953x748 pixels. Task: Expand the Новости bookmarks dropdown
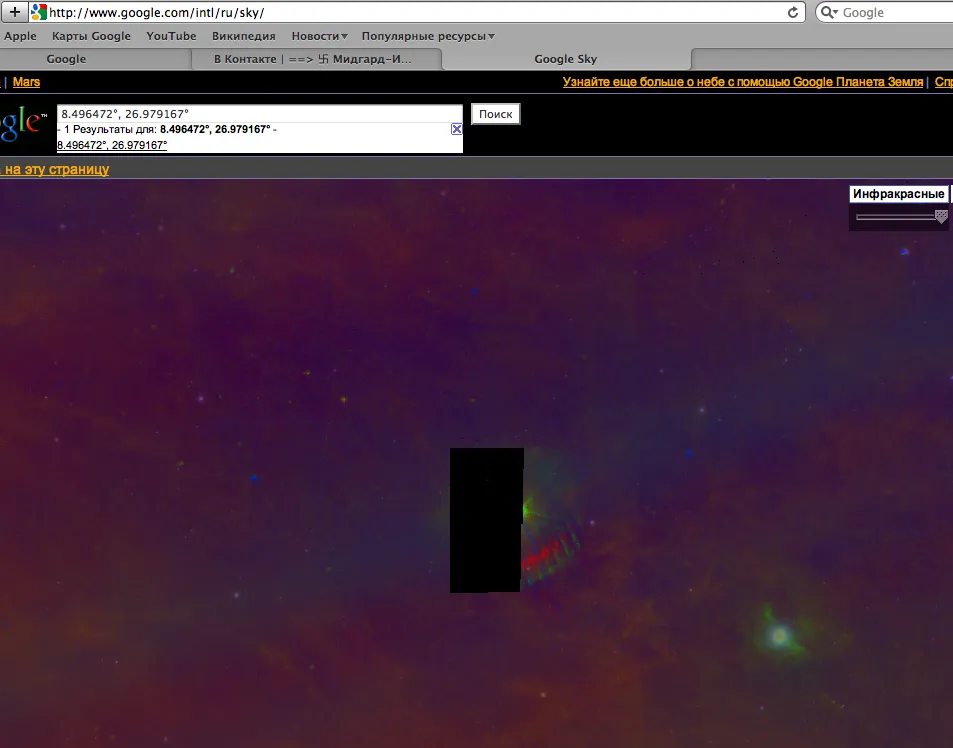coord(319,36)
